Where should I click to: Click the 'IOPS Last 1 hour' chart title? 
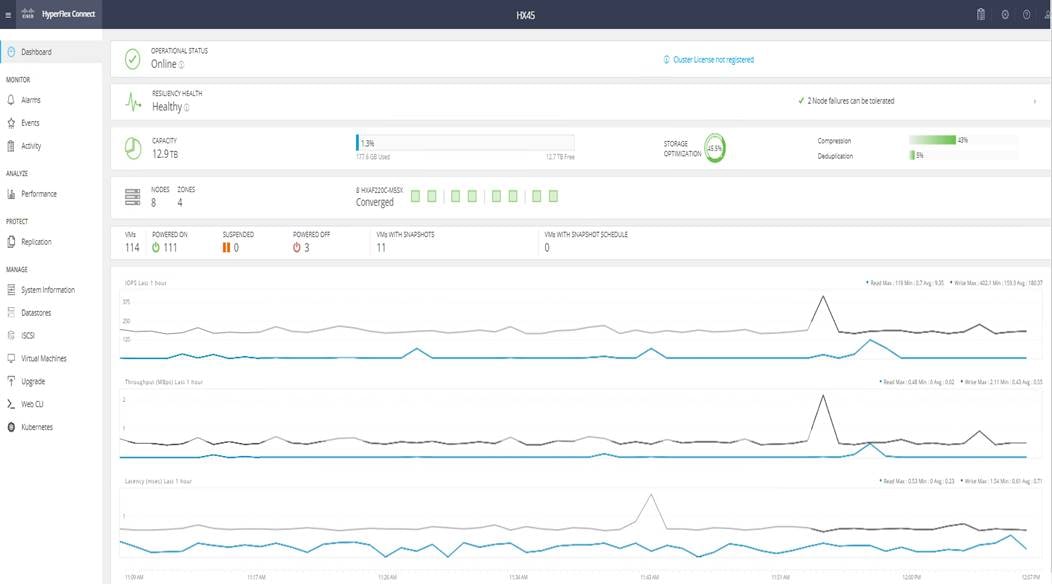(x=146, y=283)
